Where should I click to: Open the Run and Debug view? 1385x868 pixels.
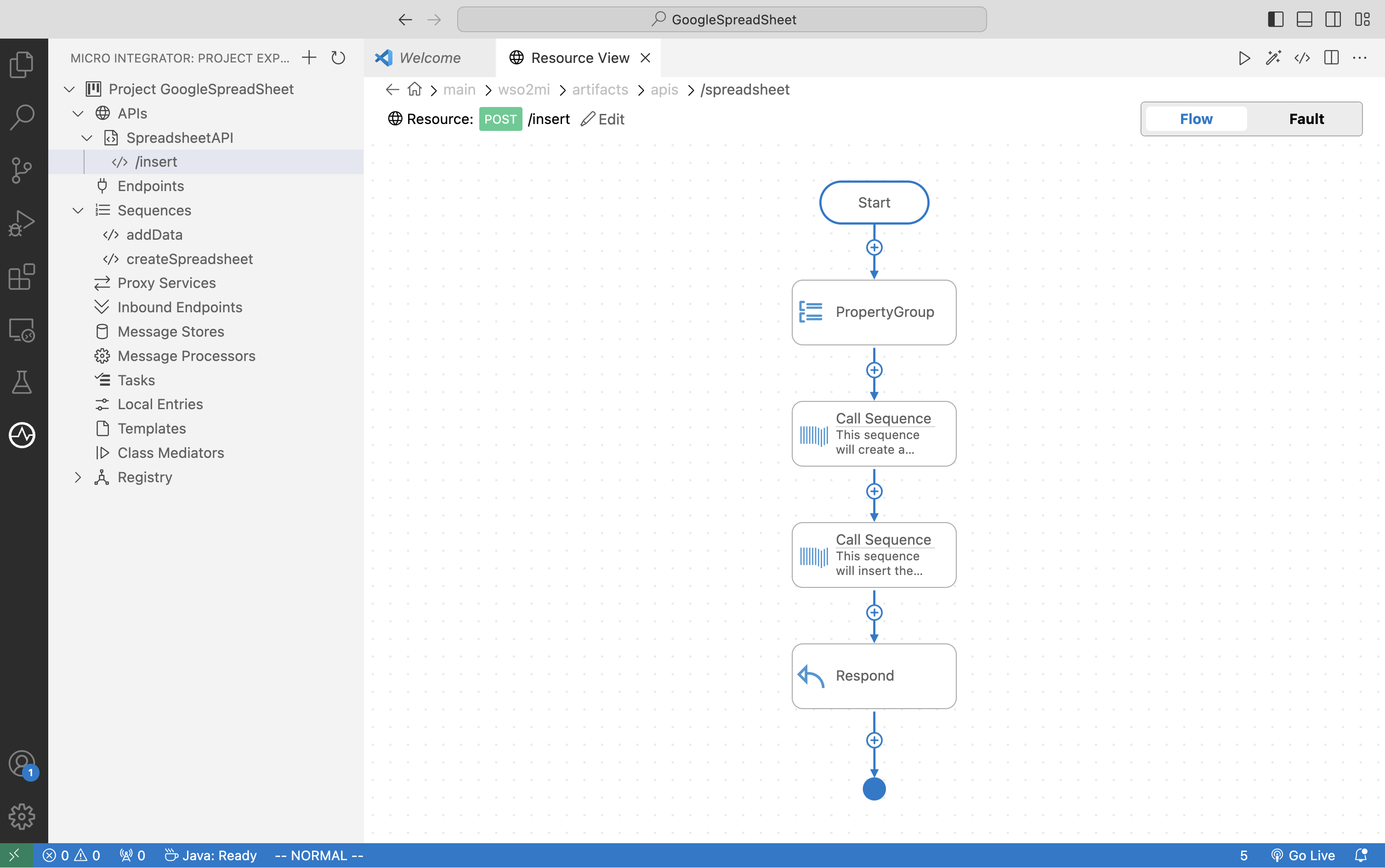22,223
